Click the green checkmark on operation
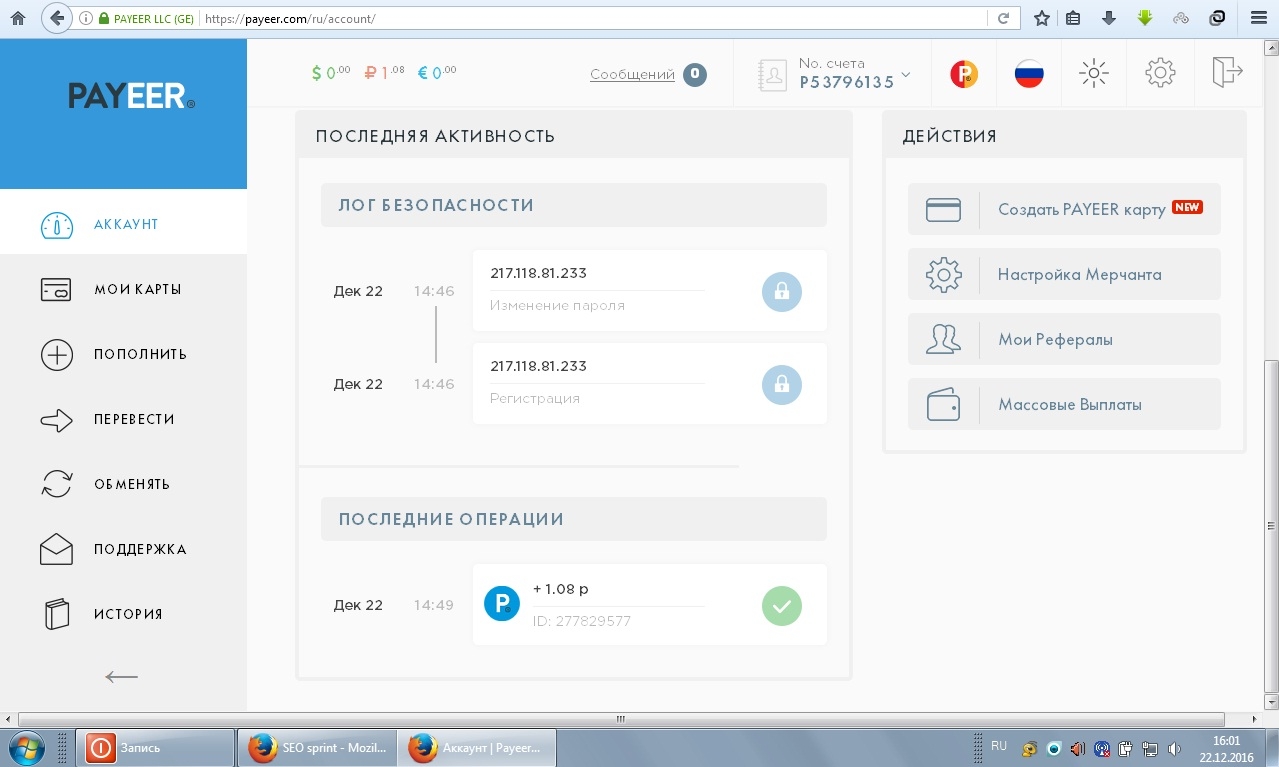This screenshot has height=767, width=1279. click(x=782, y=606)
